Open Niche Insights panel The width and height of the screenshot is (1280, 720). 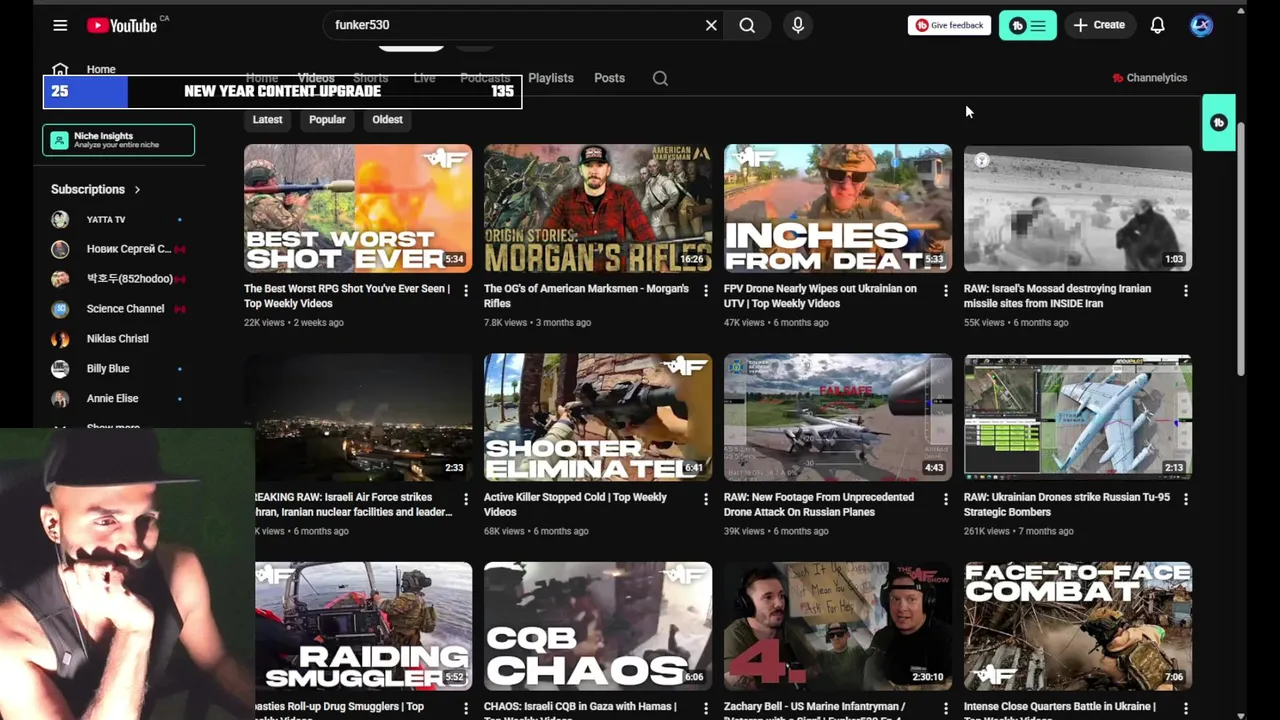tap(118, 140)
